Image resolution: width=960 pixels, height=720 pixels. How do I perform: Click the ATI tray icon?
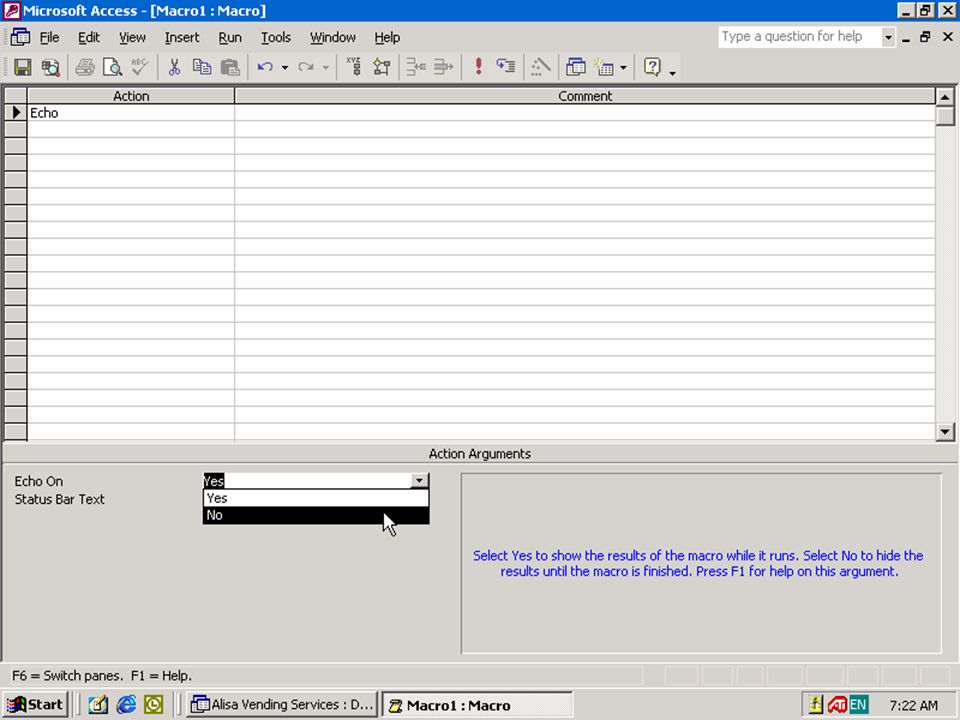pos(837,705)
